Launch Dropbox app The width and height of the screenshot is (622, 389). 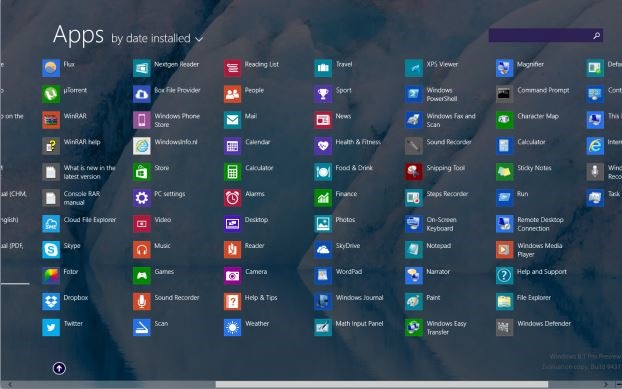pos(51,302)
